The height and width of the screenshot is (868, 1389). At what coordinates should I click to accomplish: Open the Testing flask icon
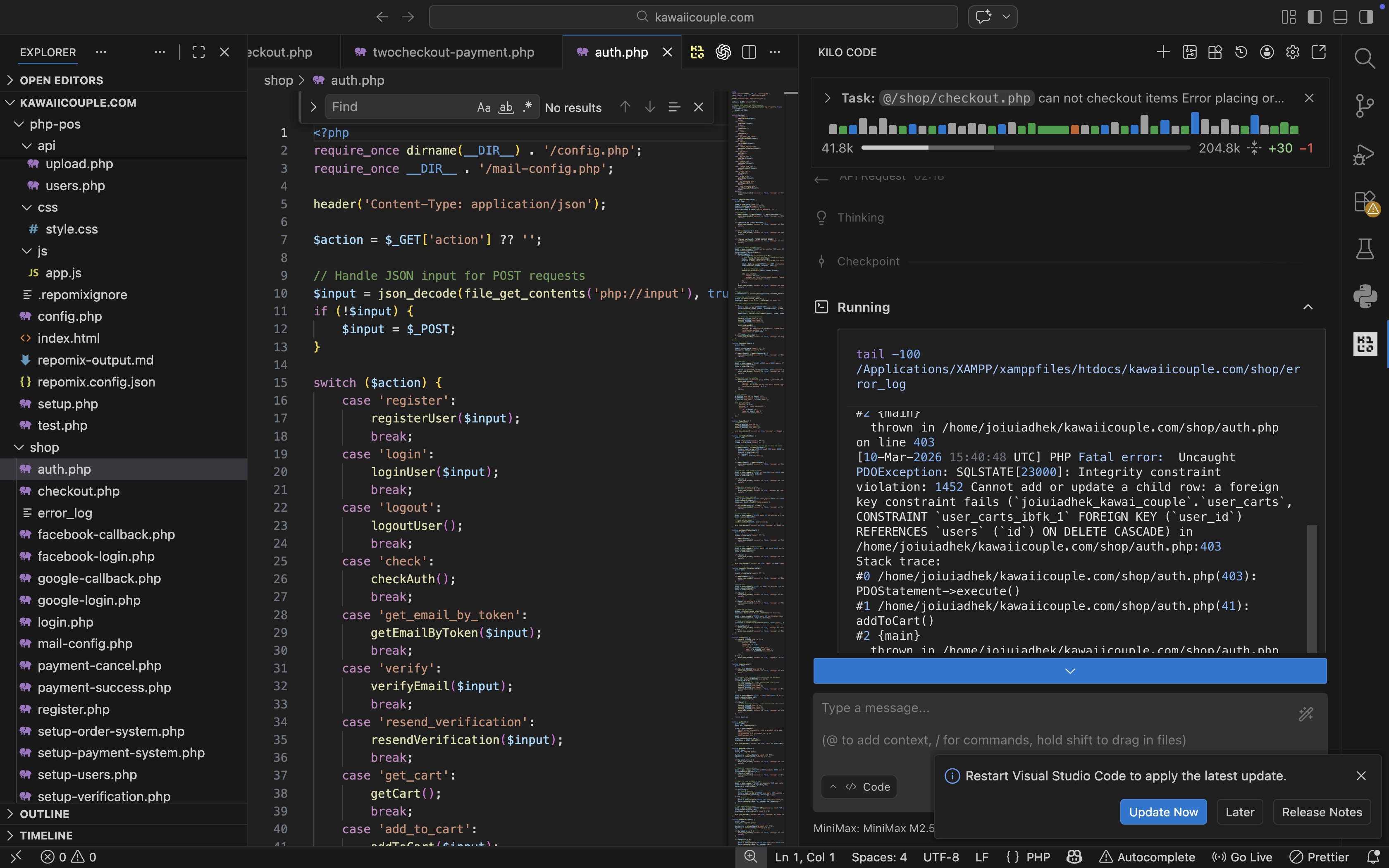(x=1364, y=249)
